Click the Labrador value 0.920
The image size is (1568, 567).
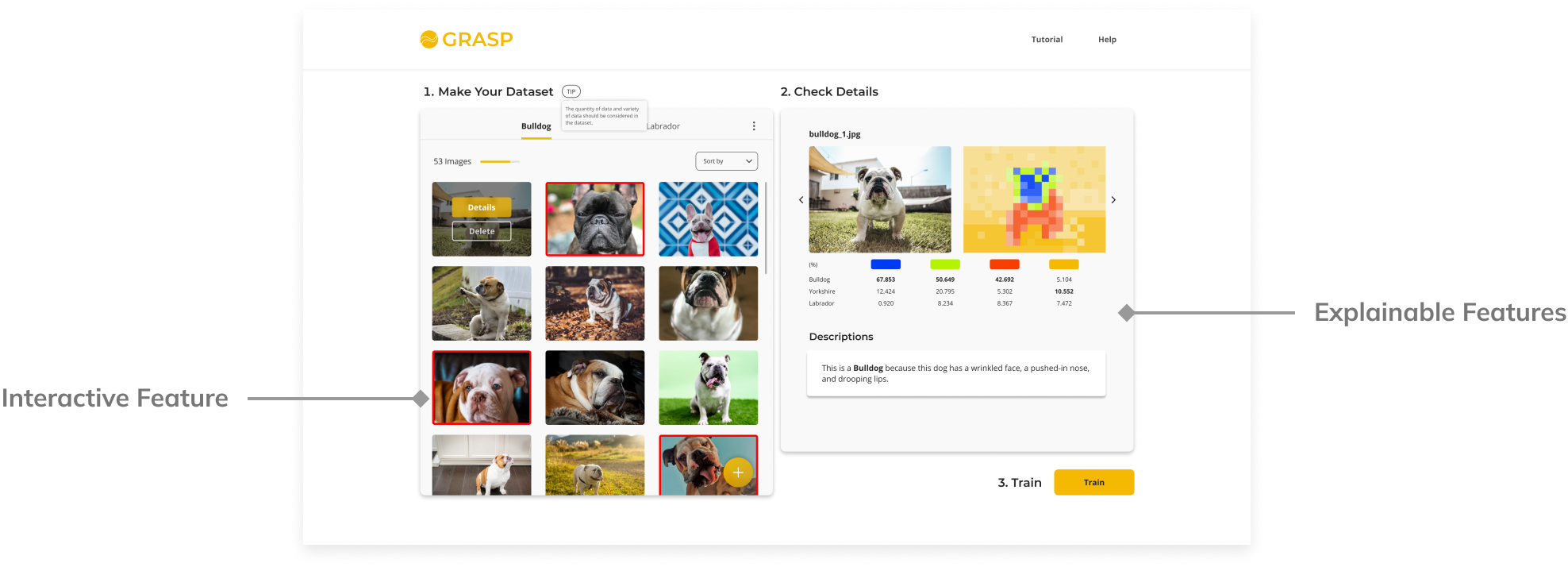pyautogui.click(x=886, y=303)
